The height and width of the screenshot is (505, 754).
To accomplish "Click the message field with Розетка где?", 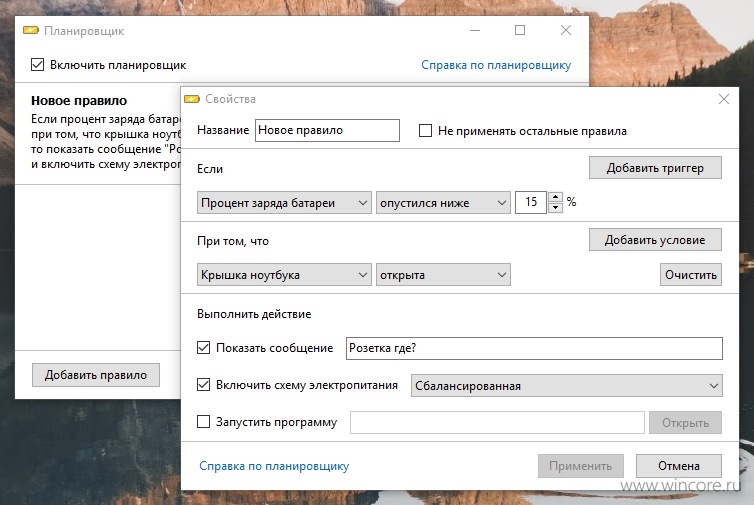I will click(x=534, y=348).
